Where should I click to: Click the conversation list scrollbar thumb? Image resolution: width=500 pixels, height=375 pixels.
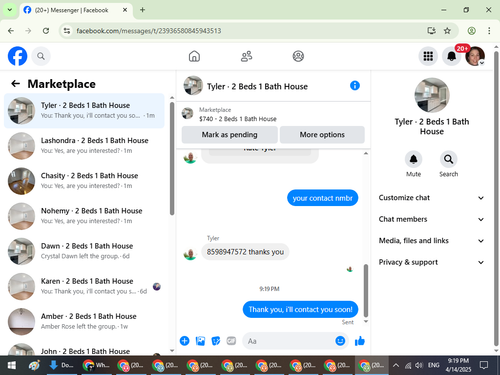(172, 159)
